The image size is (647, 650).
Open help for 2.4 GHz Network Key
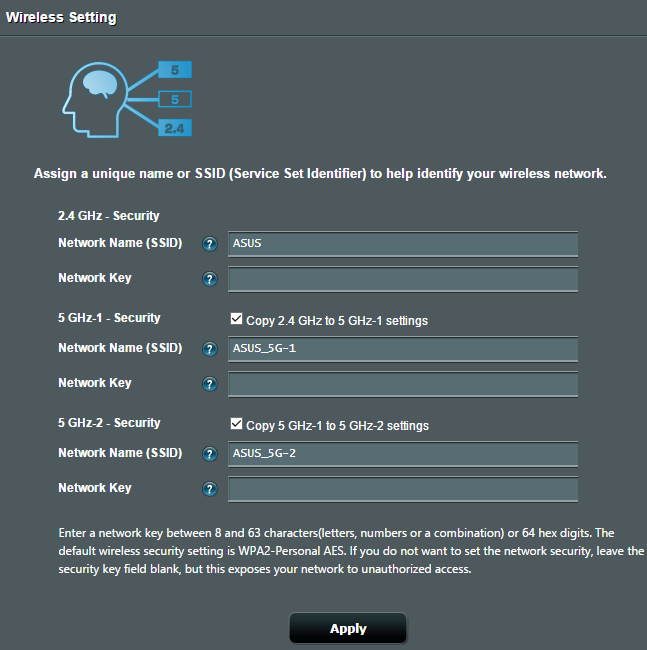[x=209, y=279]
